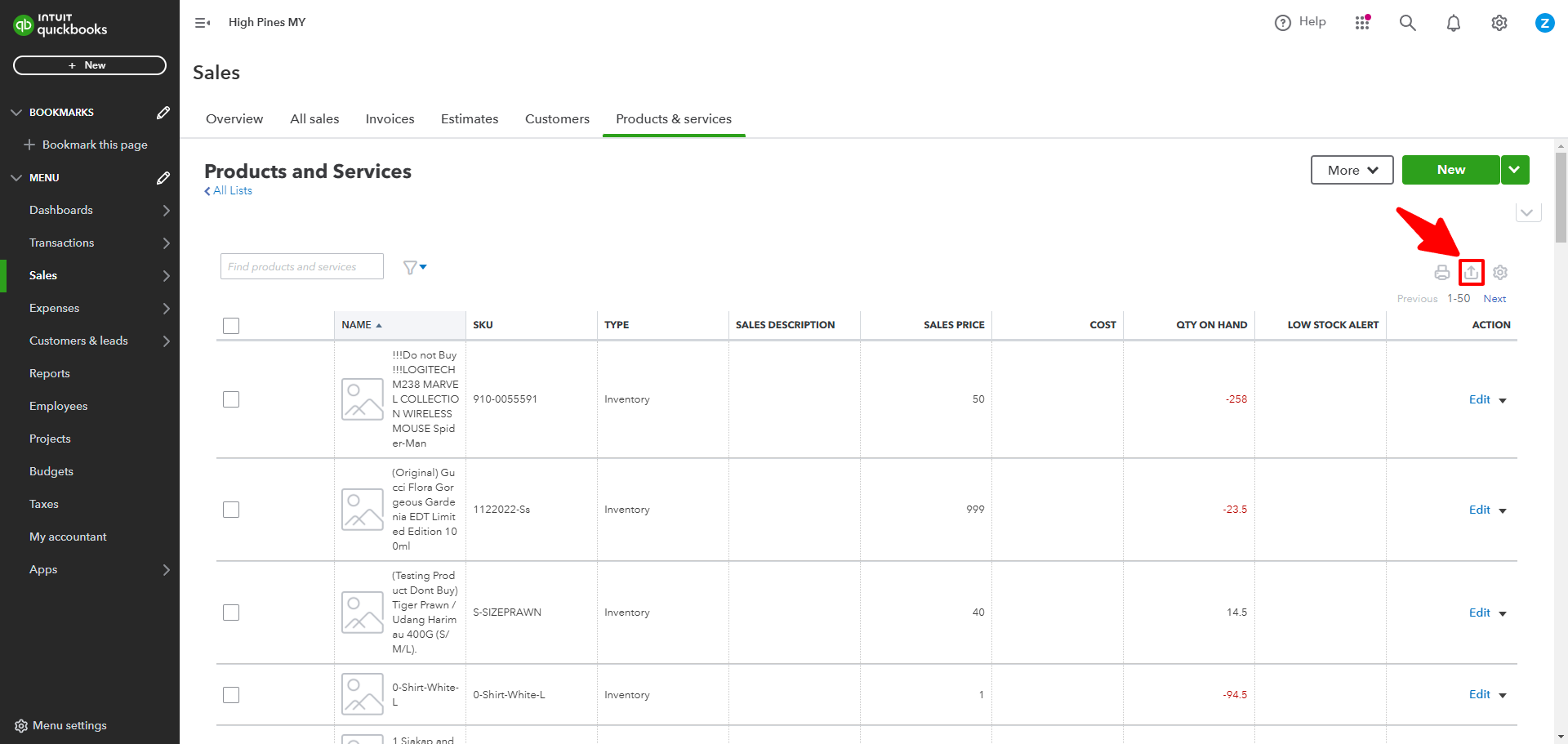Viewport: 1568px width, 744px height.
Task: Edit the Tiger Prawn product
Action: point(1480,613)
